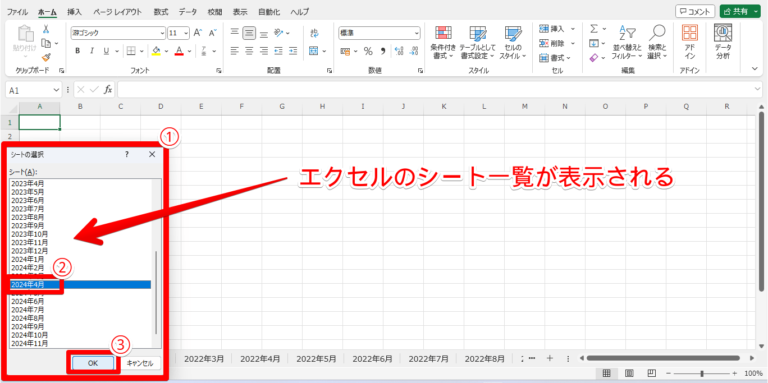
Task: Apply accounting currency format icon
Action: tap(345, 51)
